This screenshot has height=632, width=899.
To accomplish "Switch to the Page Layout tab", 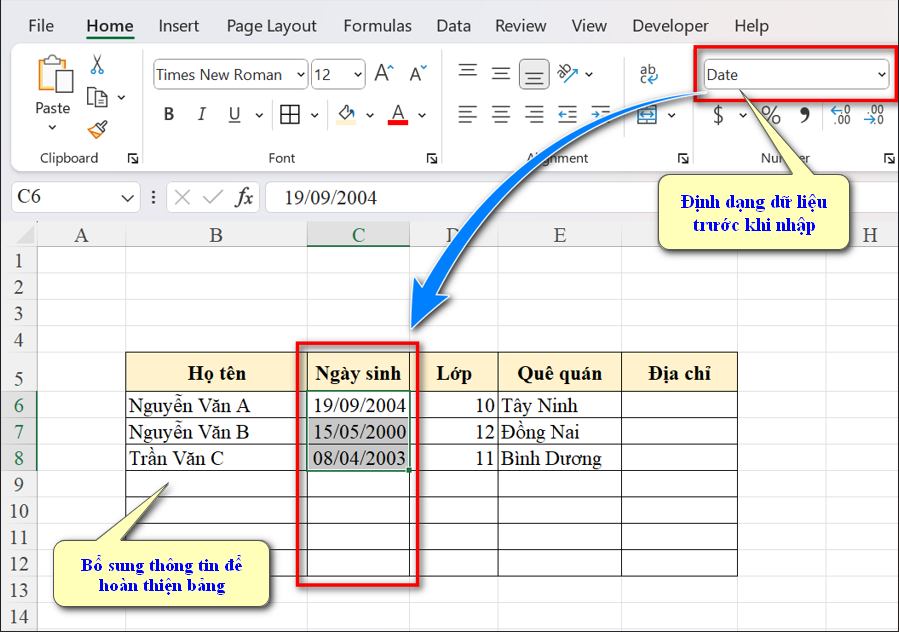I will point(271,26).
